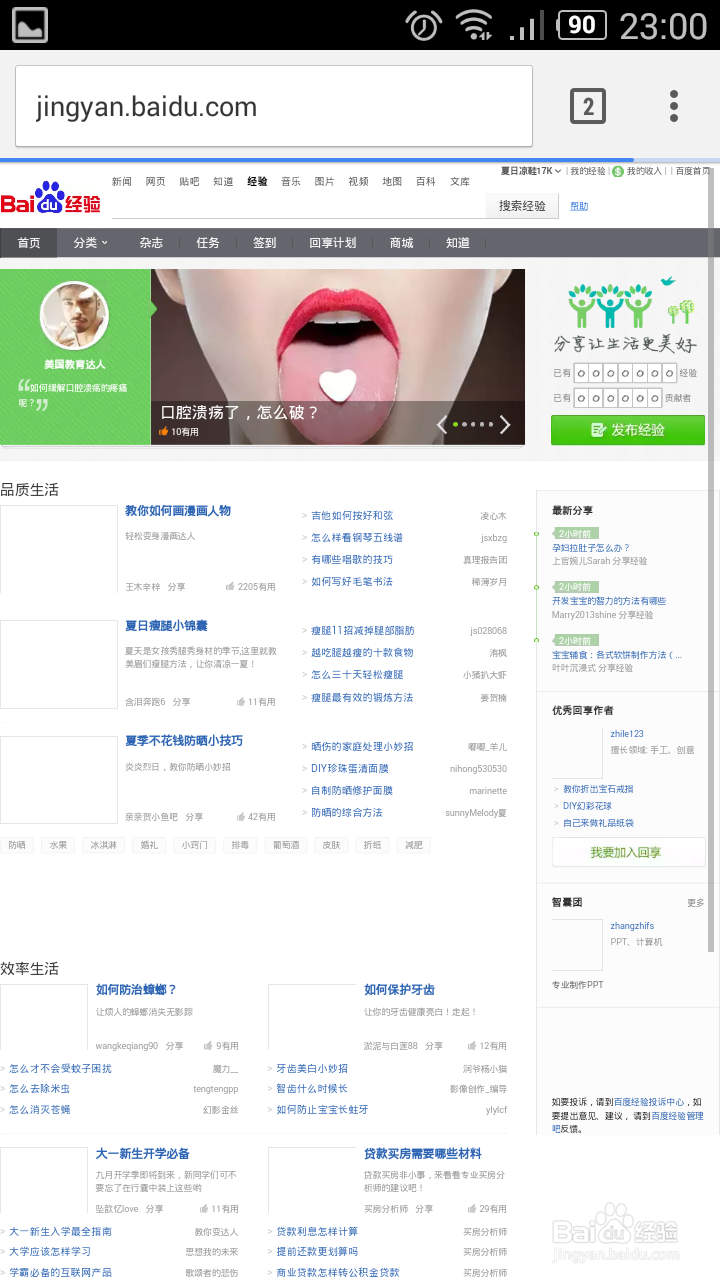Open article 如何防治蟑螂?
The image size is (720, 1280).
pos(136,990)
